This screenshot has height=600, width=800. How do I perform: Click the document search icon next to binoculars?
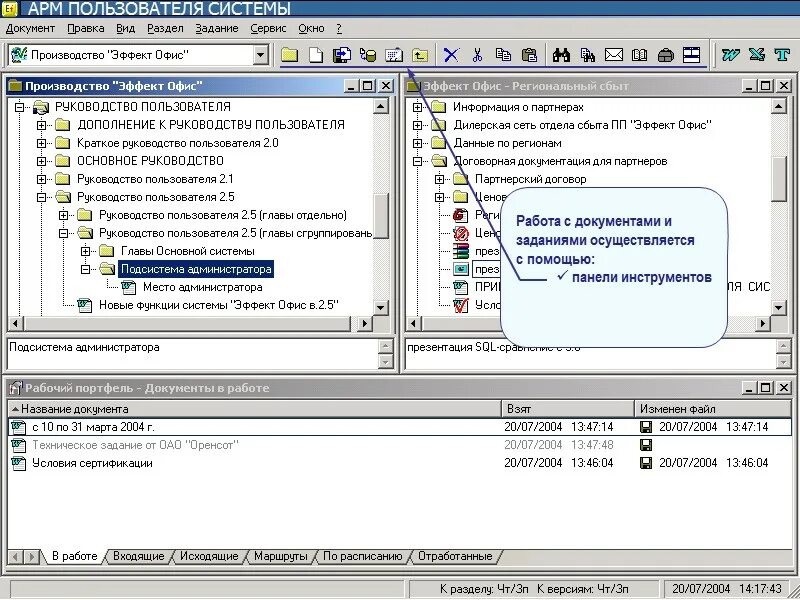[588, 55]
